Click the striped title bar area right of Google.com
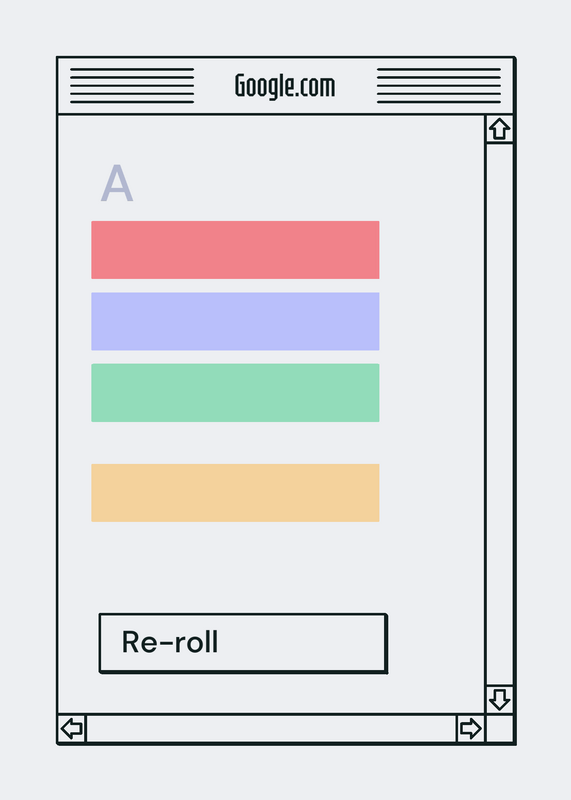Screen dimensions: 571x800 (439, 85)
